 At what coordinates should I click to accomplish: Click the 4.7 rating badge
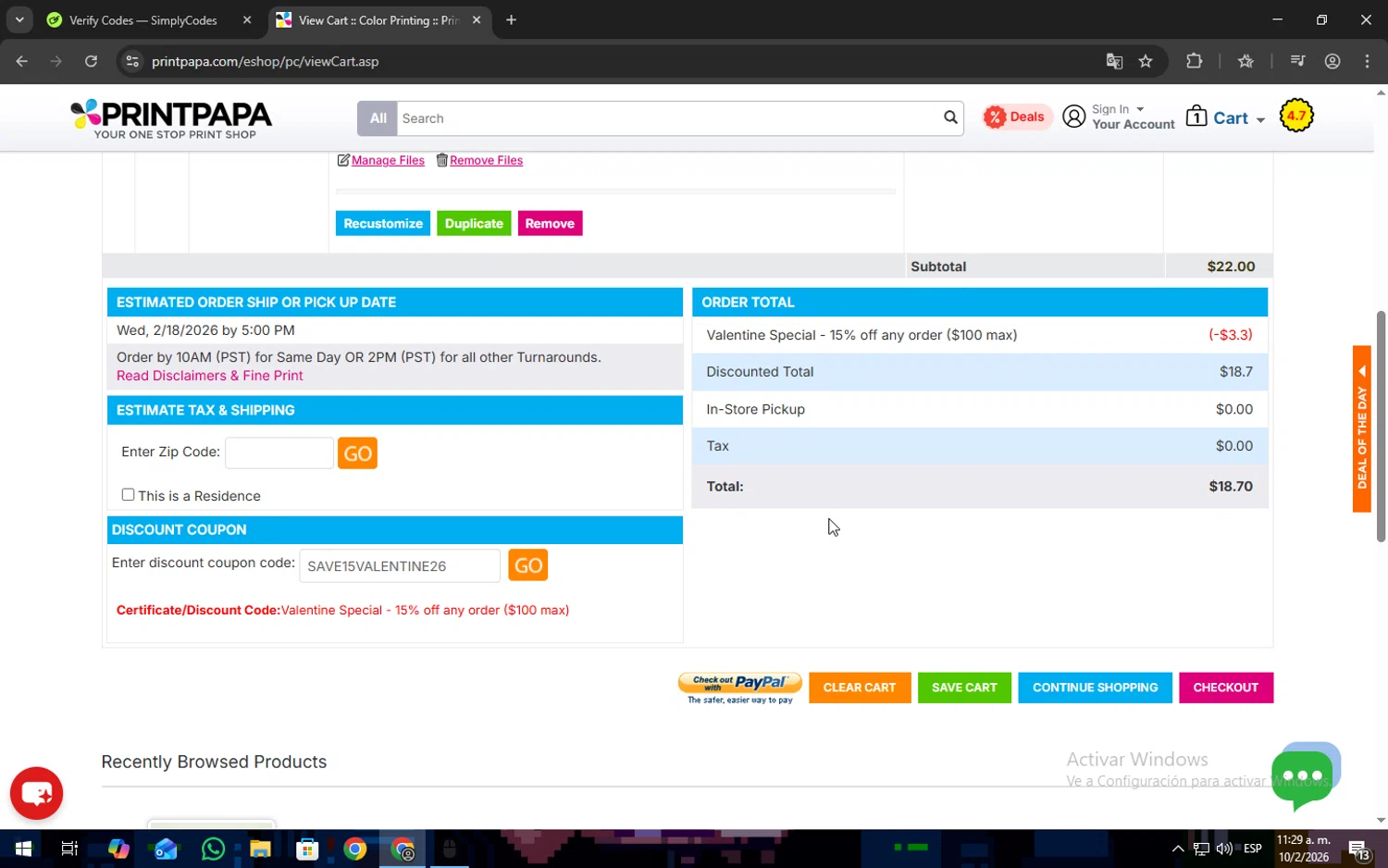(x=1296, y=116)
